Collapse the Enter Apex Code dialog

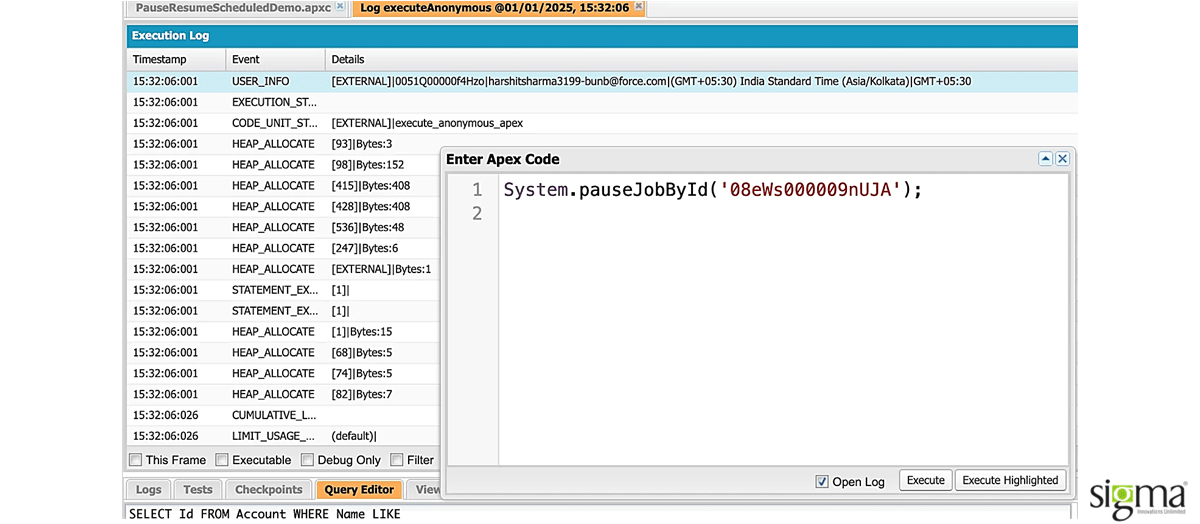(x=1045, y=159)
